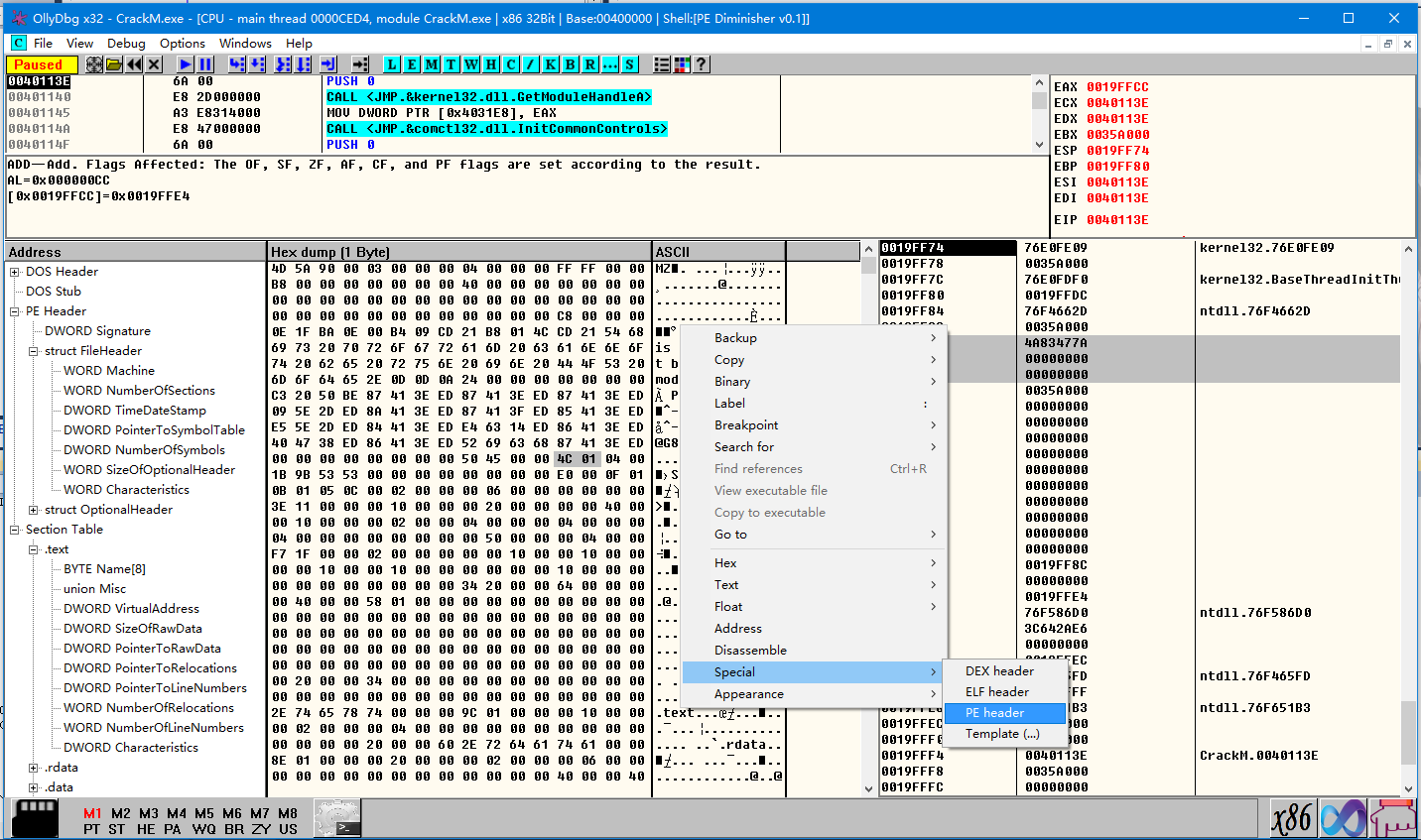Select Disassemble in the context menu

(814, 651)
